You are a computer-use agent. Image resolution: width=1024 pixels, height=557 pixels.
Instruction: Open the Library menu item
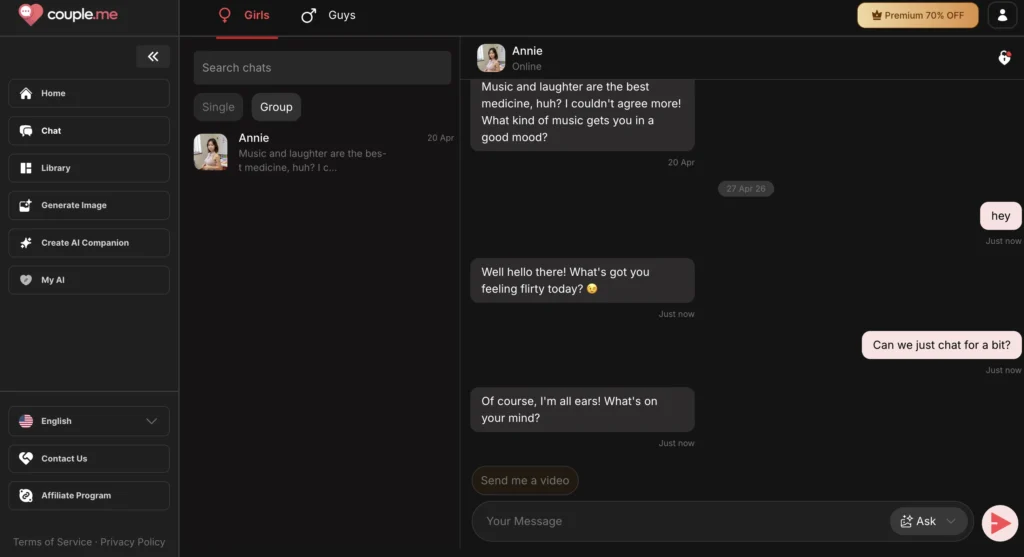click(x=89, y=168)
